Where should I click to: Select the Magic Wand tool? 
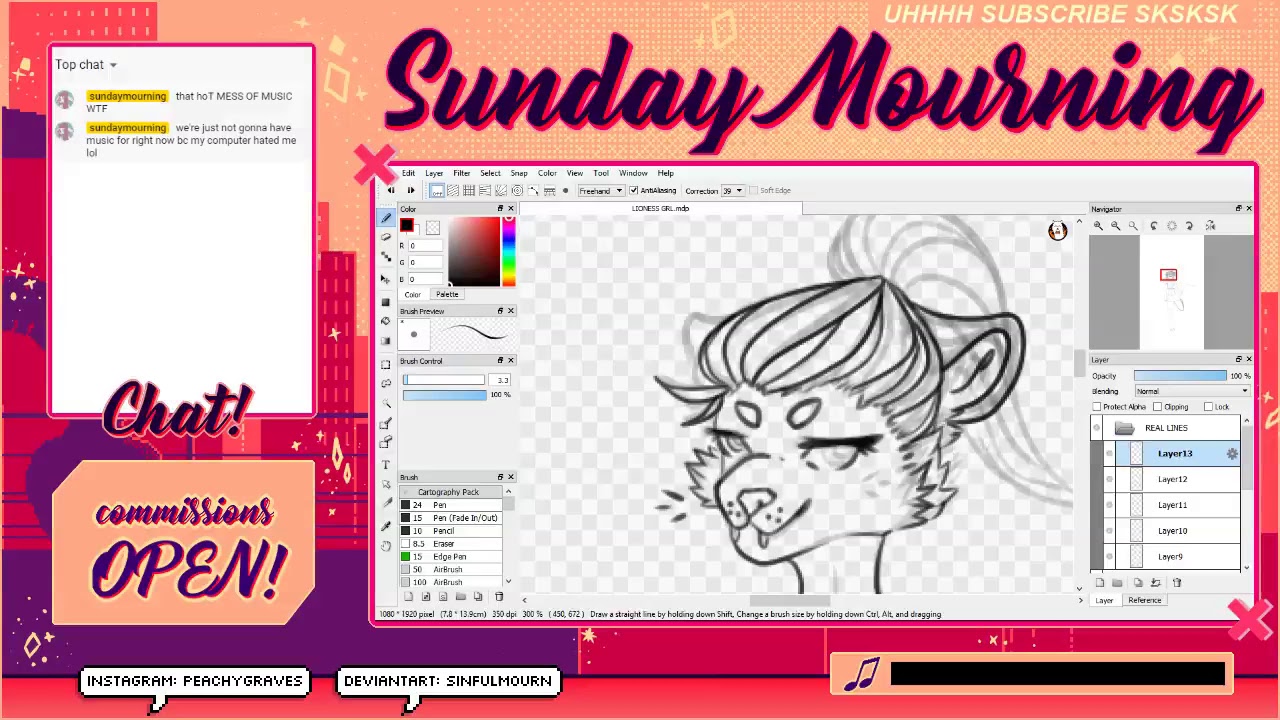[386, 403]
